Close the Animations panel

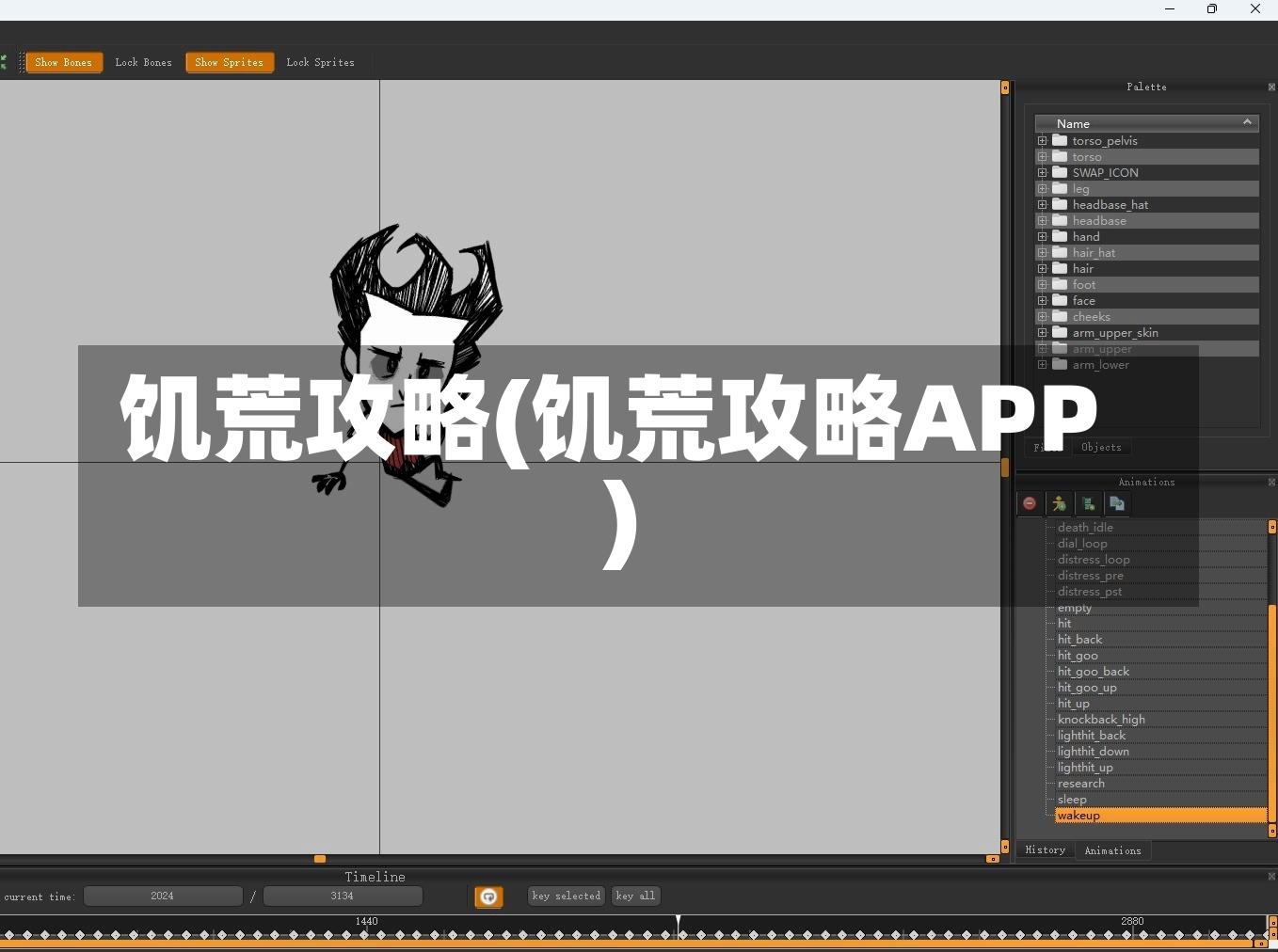[1272, 483]
